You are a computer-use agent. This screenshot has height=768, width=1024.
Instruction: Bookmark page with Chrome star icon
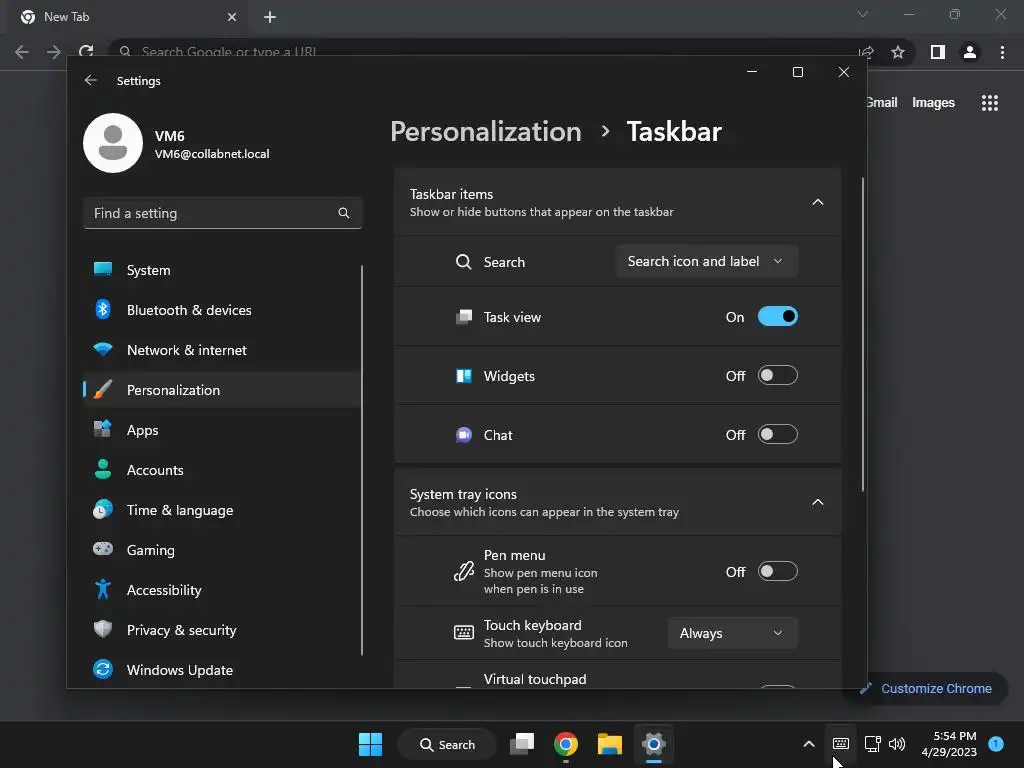[x=898, y=52]
